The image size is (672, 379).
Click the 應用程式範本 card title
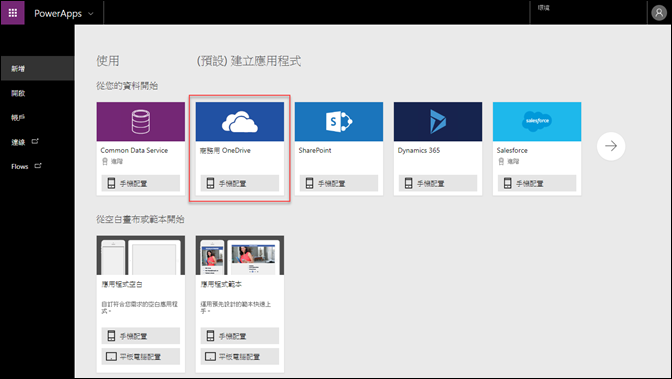click(221, 284)
